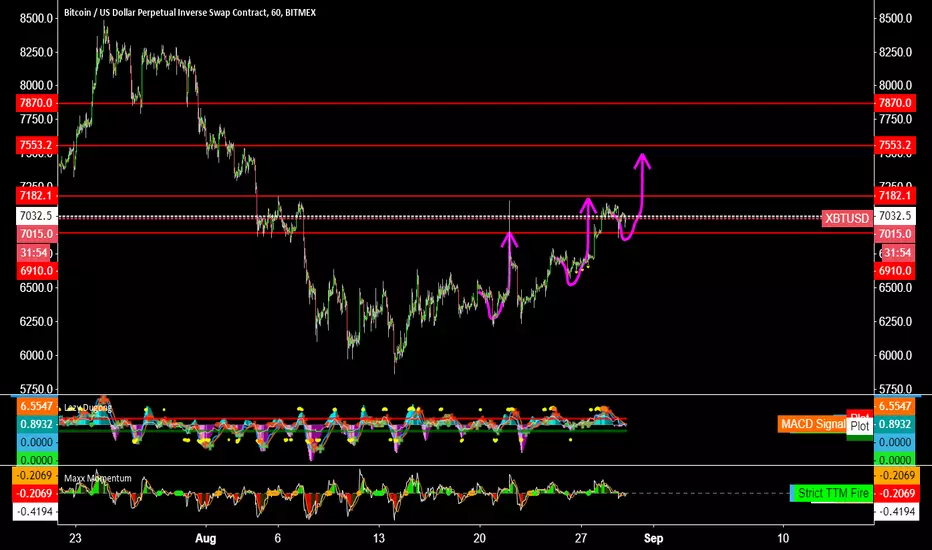Click Aug on the time axis
Viewport: 932px width, 550px height.
tap(206, 539)
